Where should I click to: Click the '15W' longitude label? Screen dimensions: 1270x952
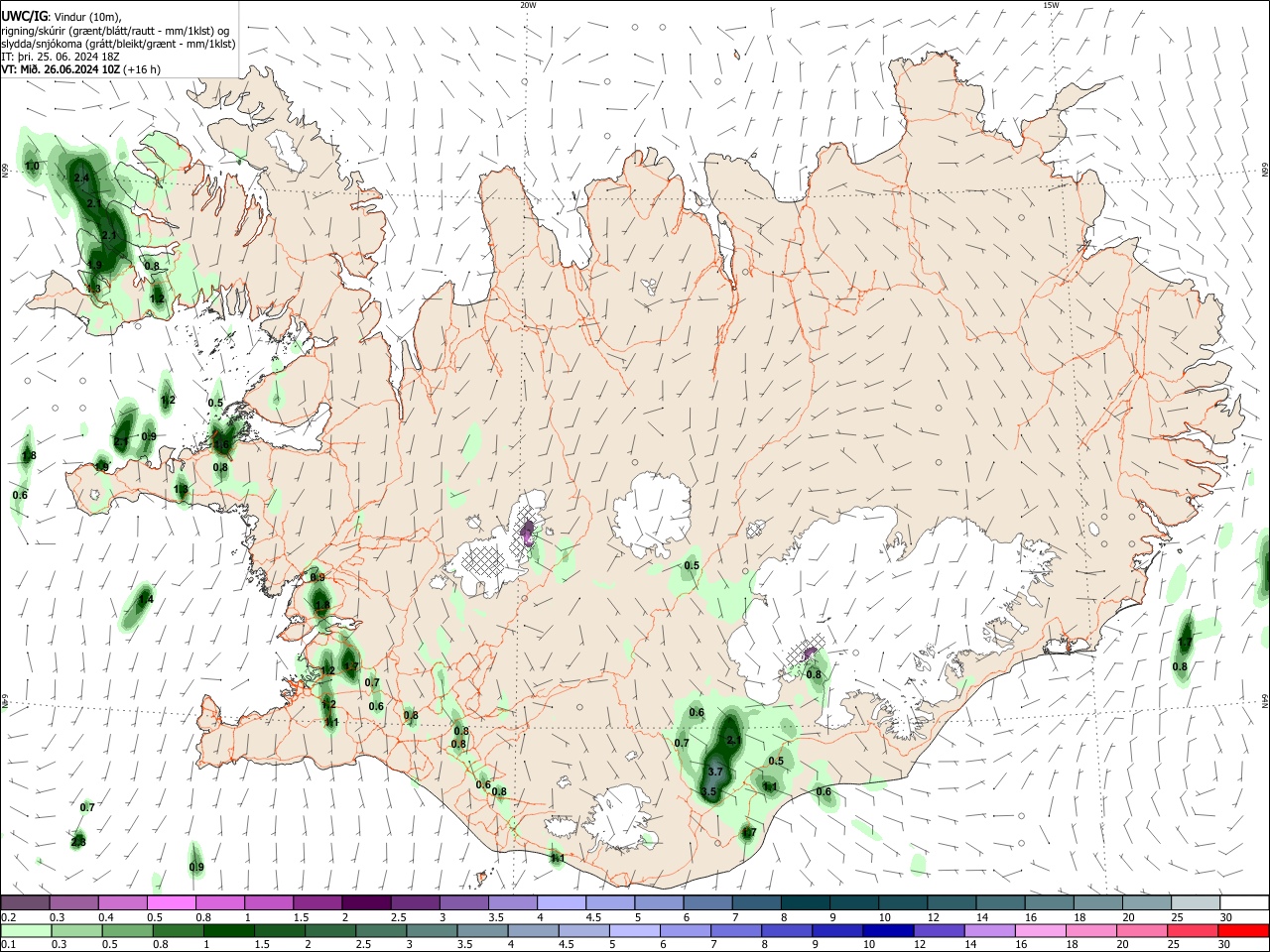tap(1051, 5)
